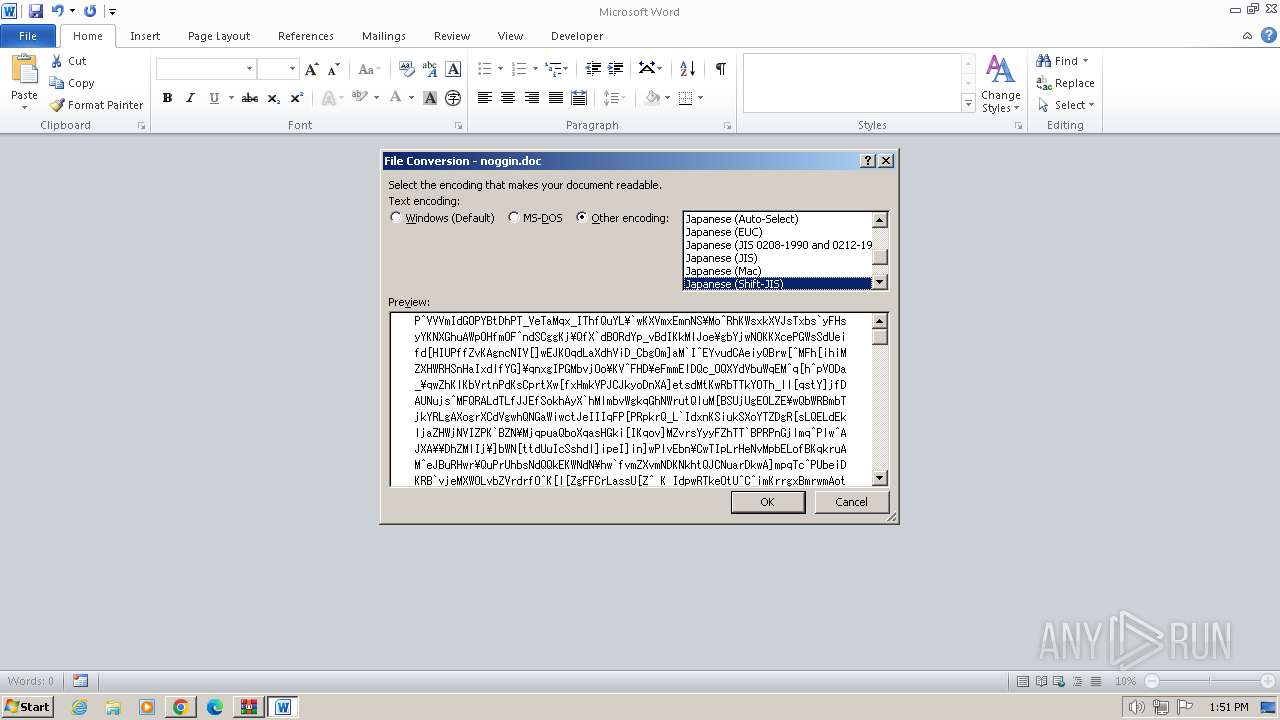This screenshot has height=720, width=1280.
Task: Toggle Italic formatting
Action: click(190, 98)
